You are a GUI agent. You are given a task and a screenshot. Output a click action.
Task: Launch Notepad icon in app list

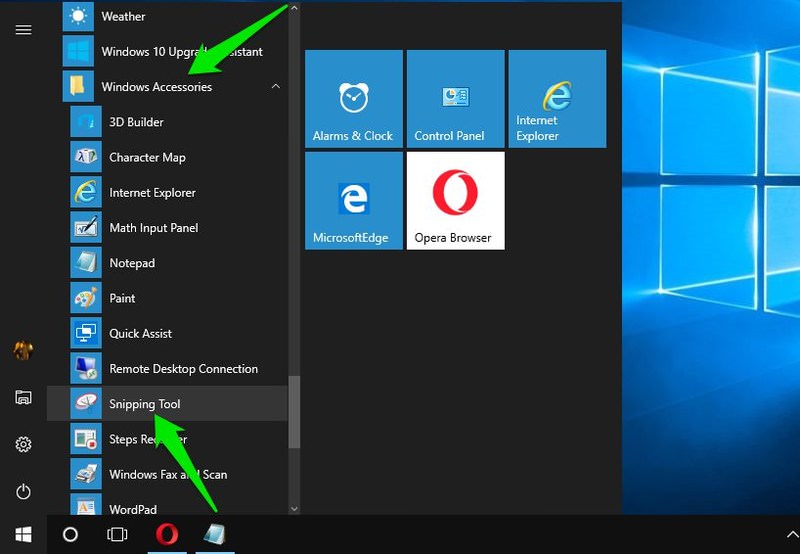[86, 262]
